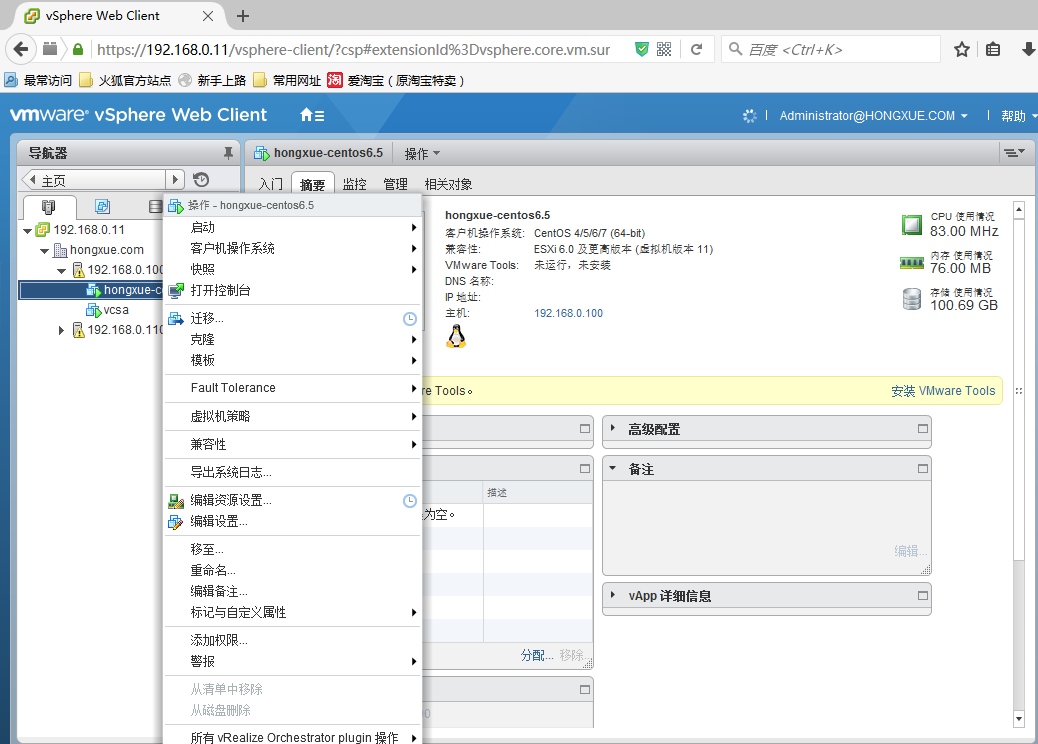Viewport: 1038px width, 744px height.
Task: Open the navigator history icon
Action: pos(201,179)
